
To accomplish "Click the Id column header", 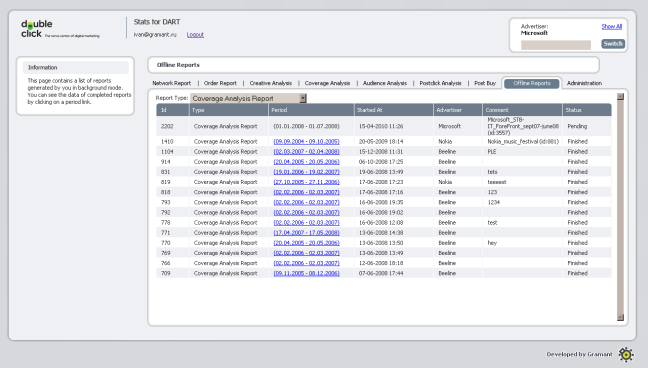I will [172, 110].
